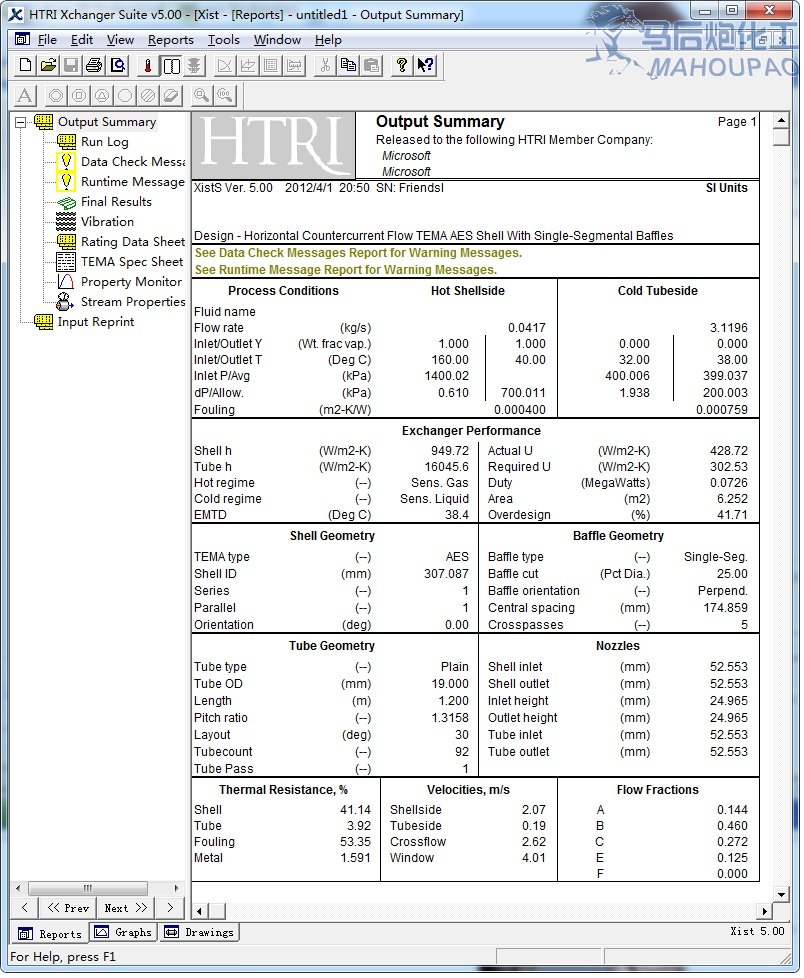Open the View menu
This screenshot has height=978, width=804.
pyautogui.click(x=120, y=40)
